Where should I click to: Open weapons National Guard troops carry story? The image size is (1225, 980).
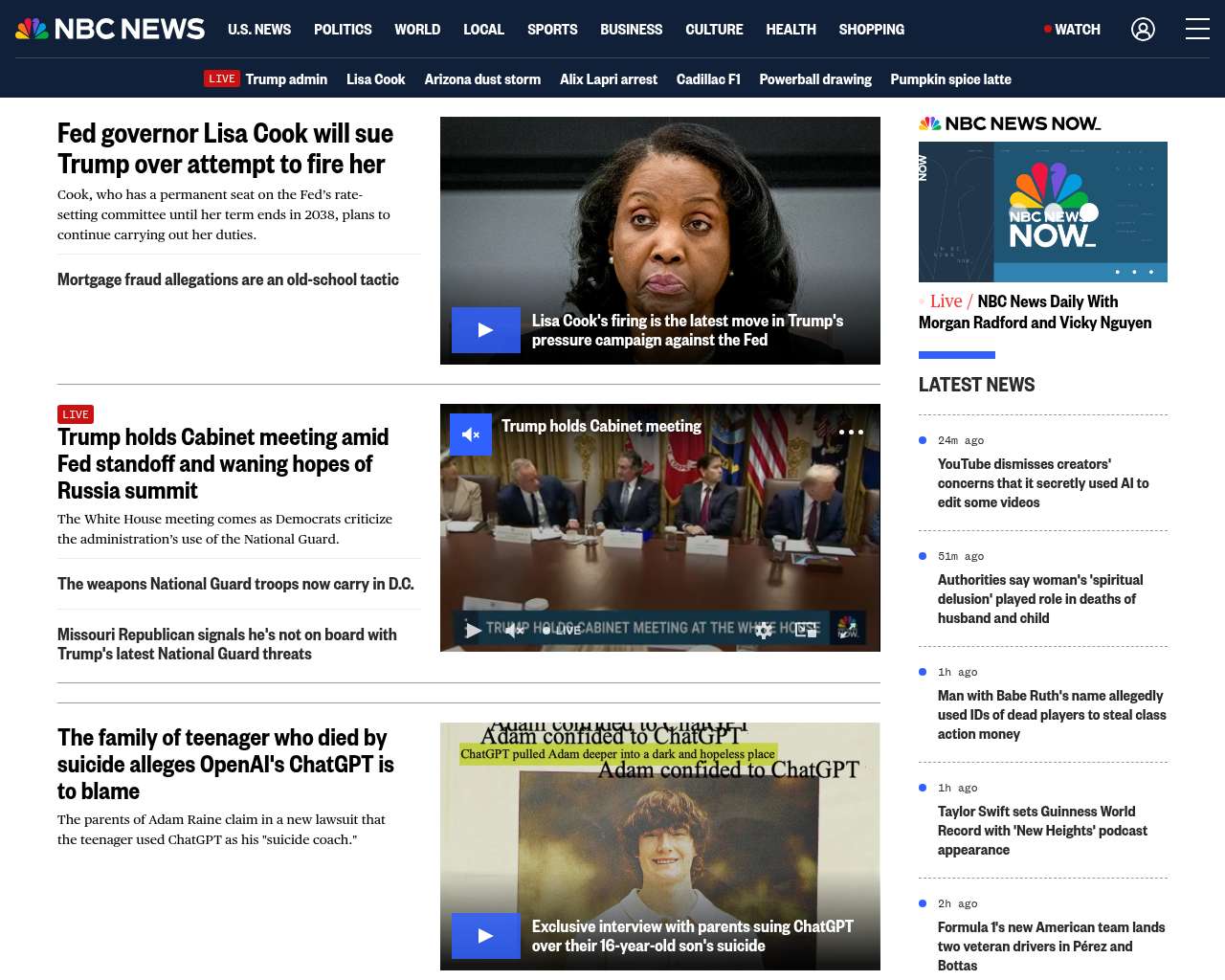click(235, 584)
